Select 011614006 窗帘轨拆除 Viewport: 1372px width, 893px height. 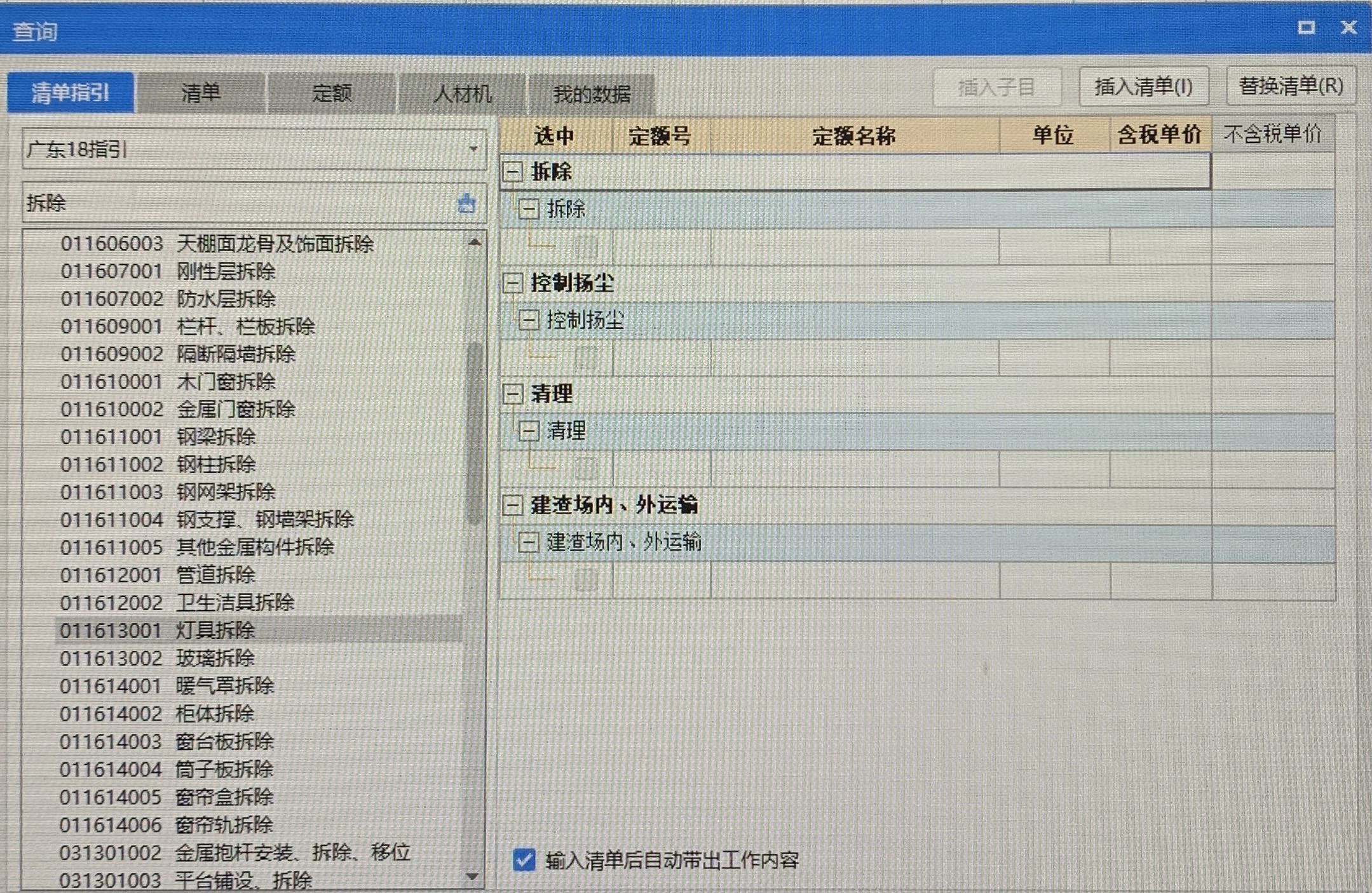166,824
